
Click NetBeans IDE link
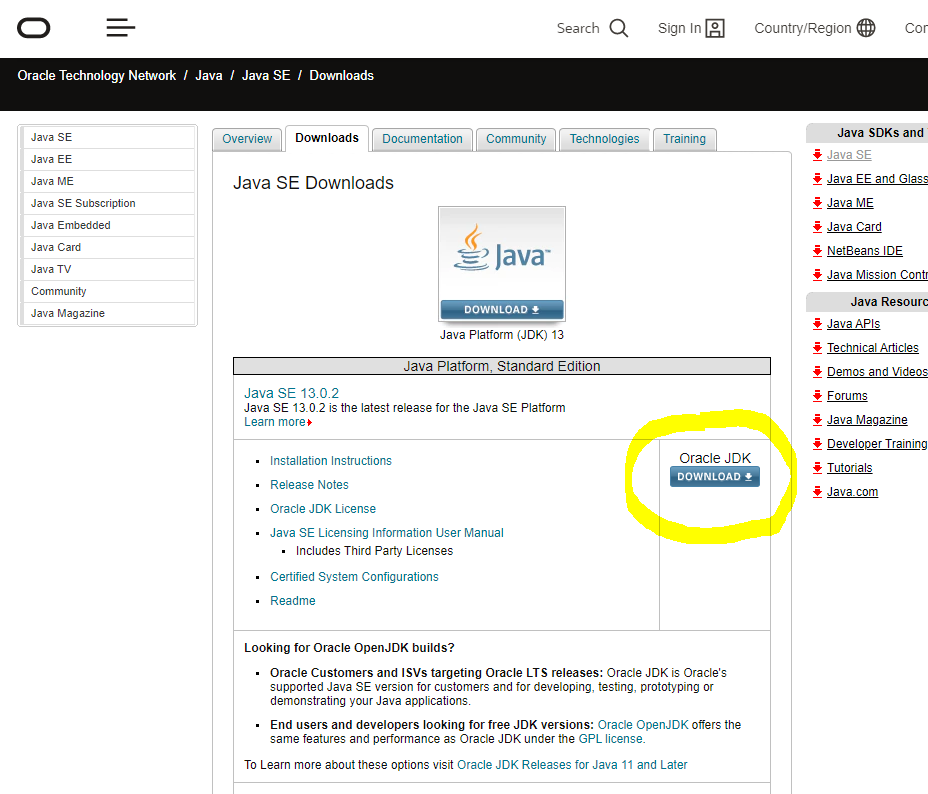click(864, 251)
